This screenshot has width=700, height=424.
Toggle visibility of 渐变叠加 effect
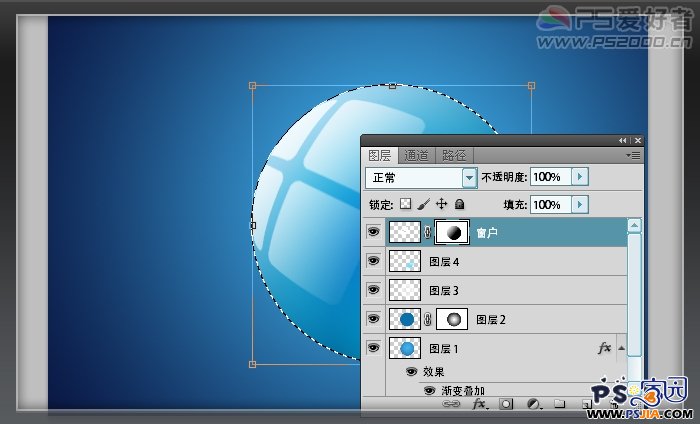pyautogui.click(x=429, y=390)
